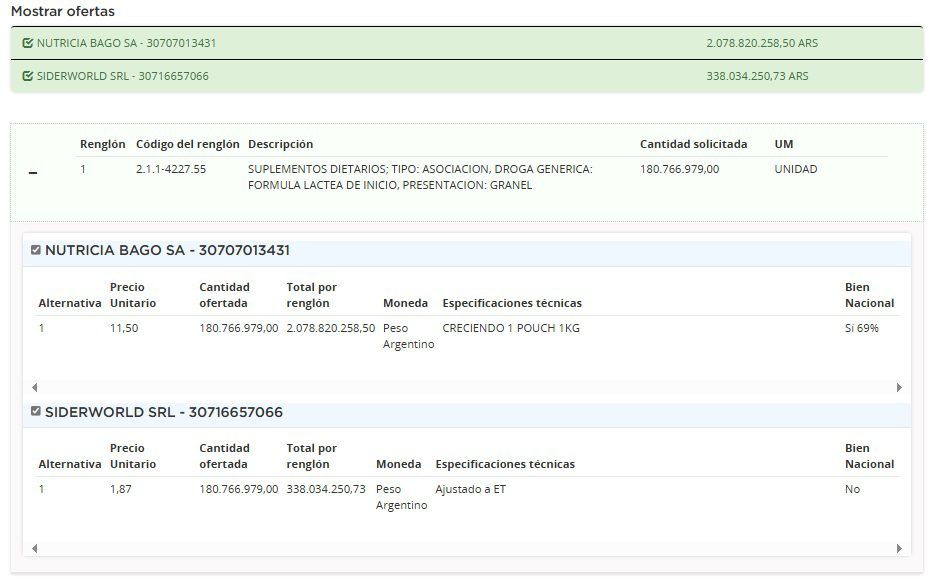Select the 2.078.820.258,50 ARS total amount
This screenshot has height=584, width=937.
(761, 43)
